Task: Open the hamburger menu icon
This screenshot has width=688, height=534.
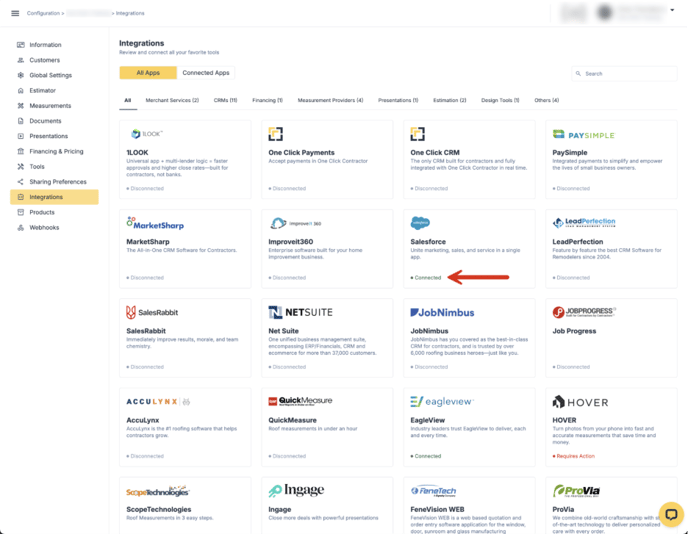Action: [x=15, y=13]
